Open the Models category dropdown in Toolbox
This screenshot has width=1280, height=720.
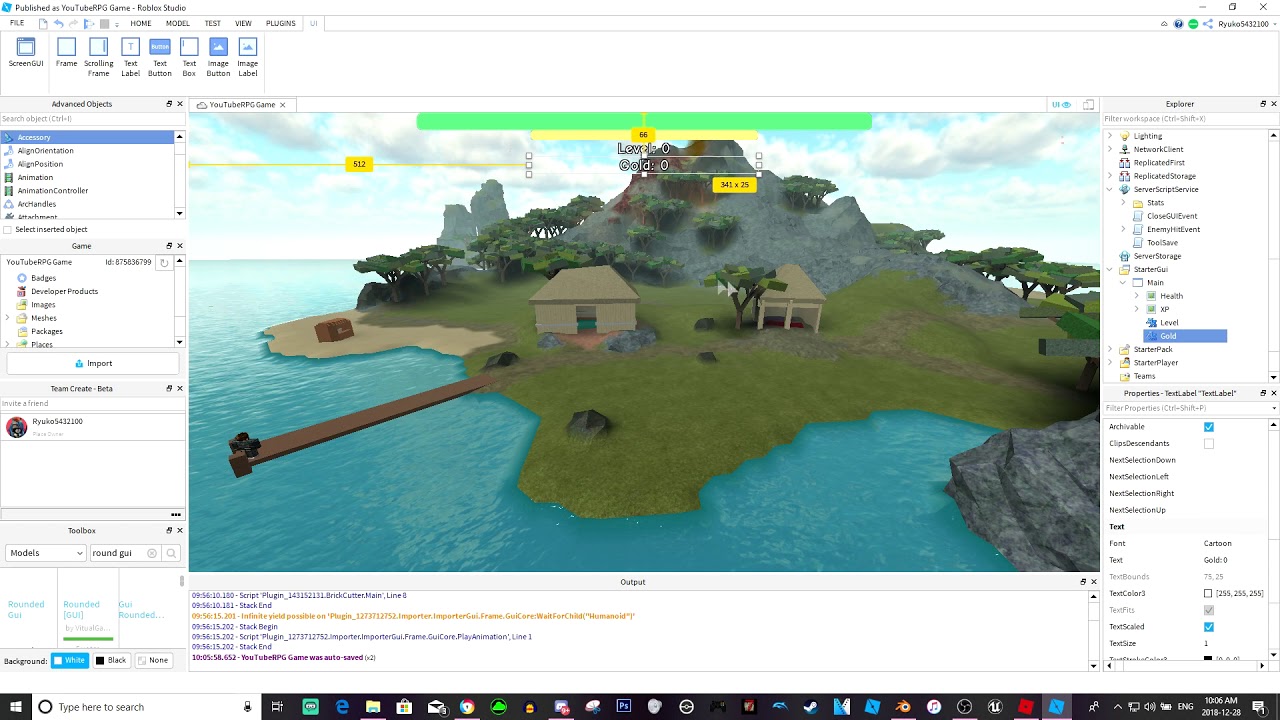coord(45,553)
